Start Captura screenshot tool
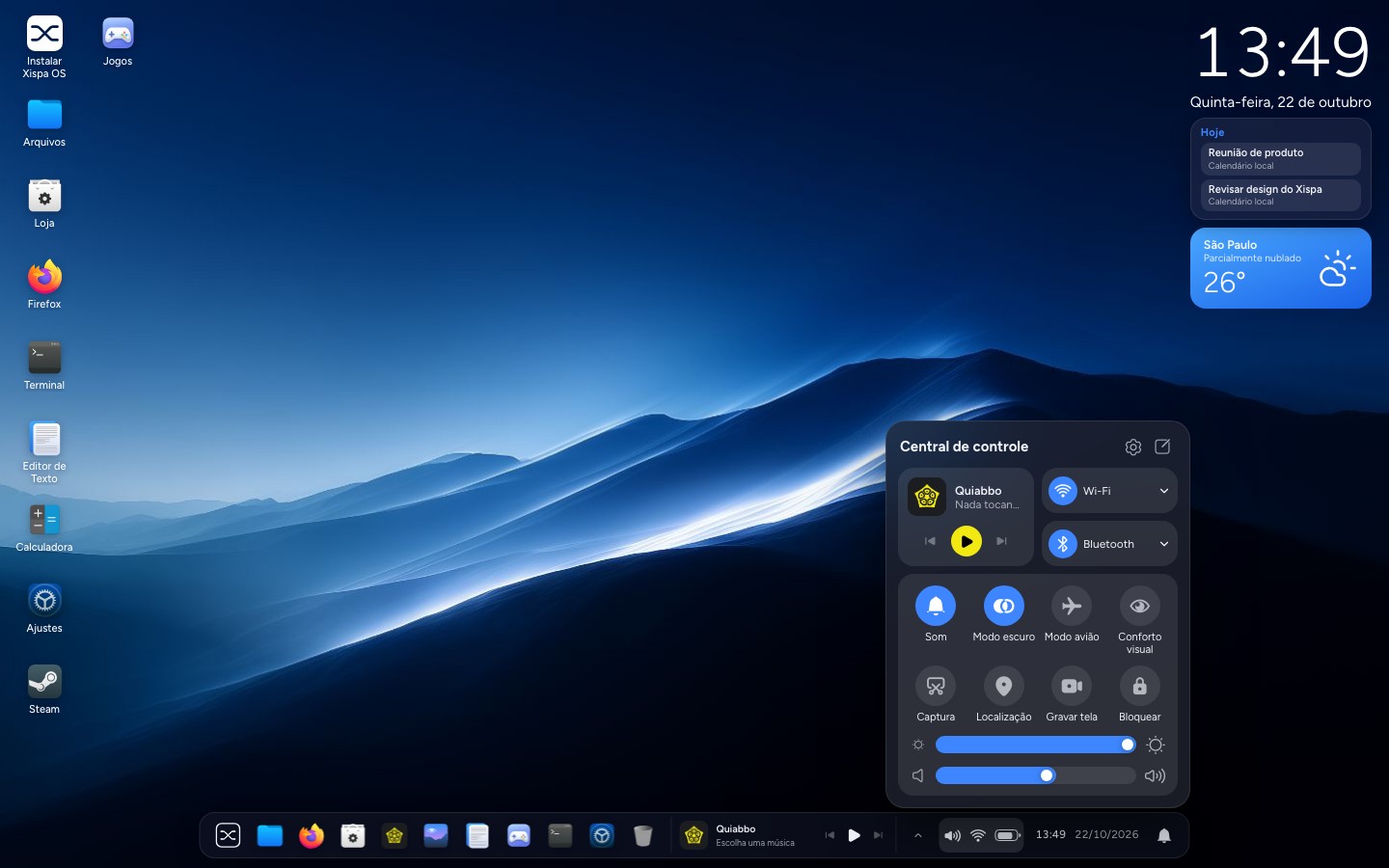 point(936,686)
